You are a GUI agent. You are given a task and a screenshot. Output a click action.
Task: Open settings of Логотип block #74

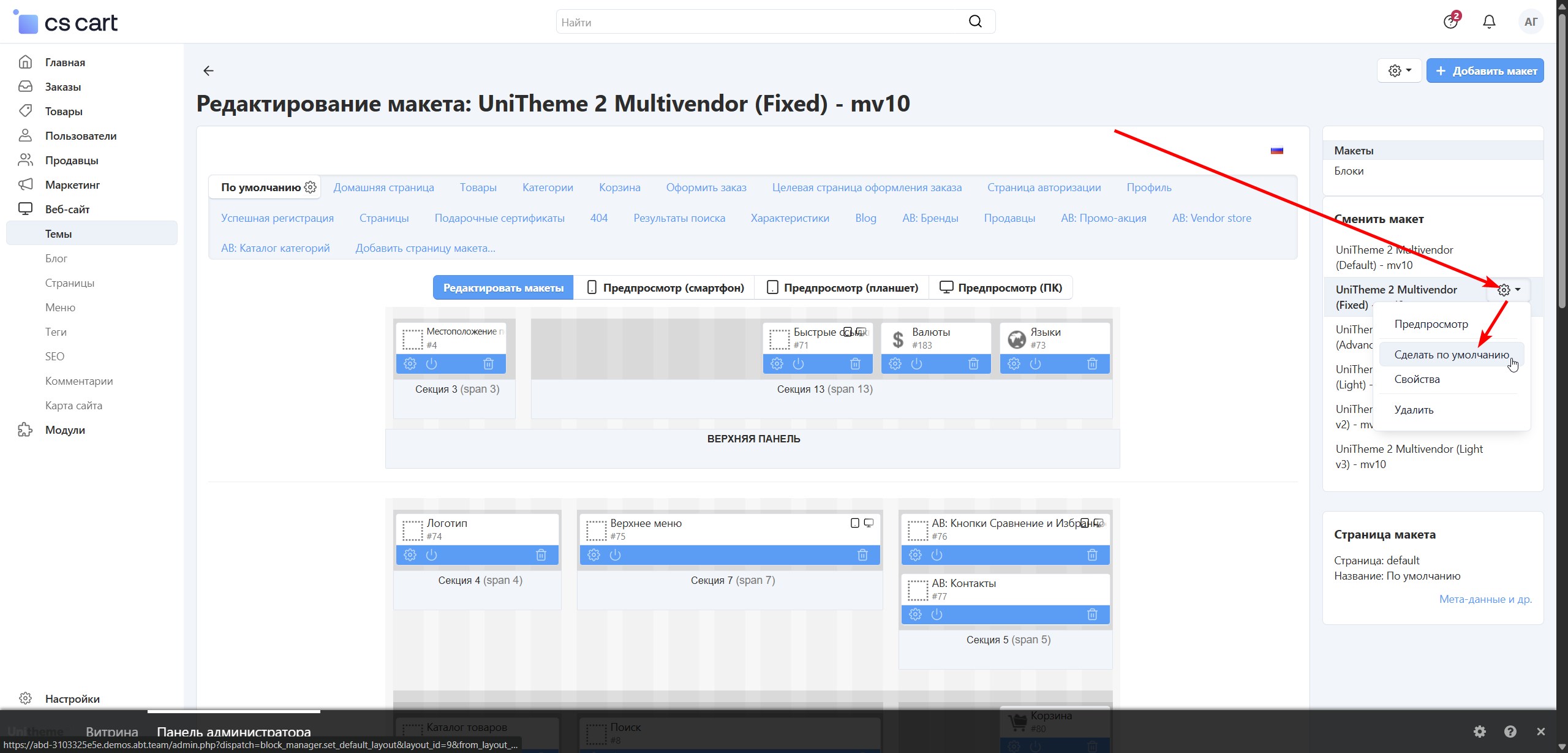tap(410, 555)
